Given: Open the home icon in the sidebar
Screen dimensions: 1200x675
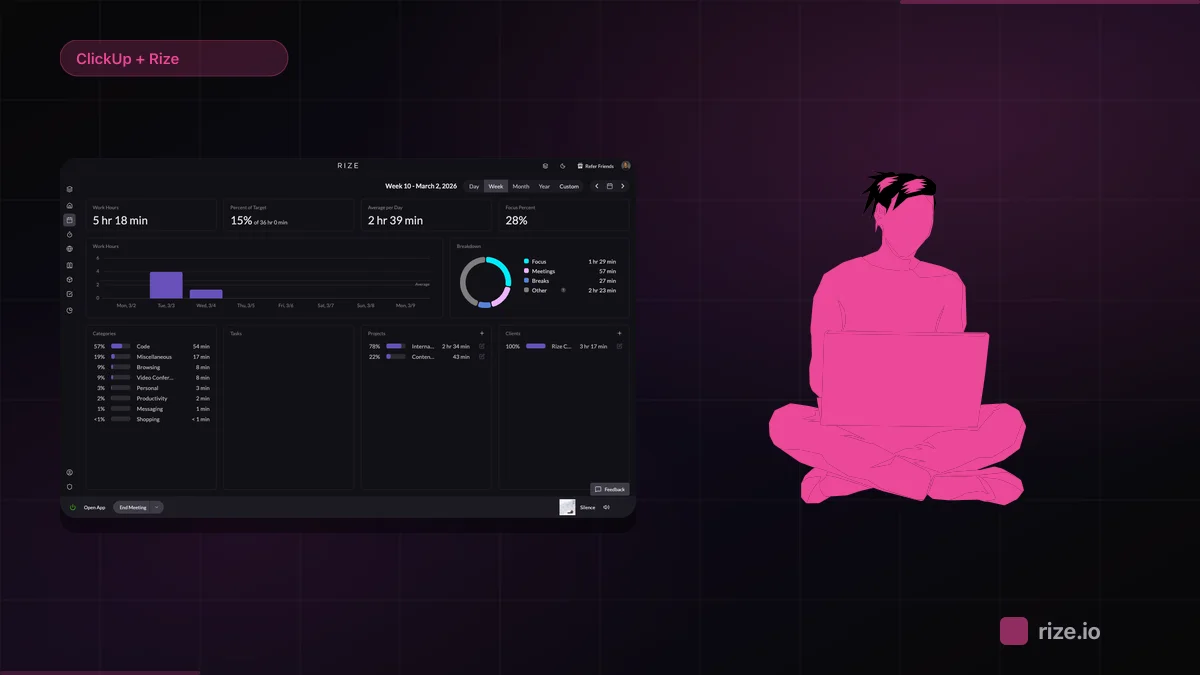Looking at the screenshot, I should click(70, 205).
